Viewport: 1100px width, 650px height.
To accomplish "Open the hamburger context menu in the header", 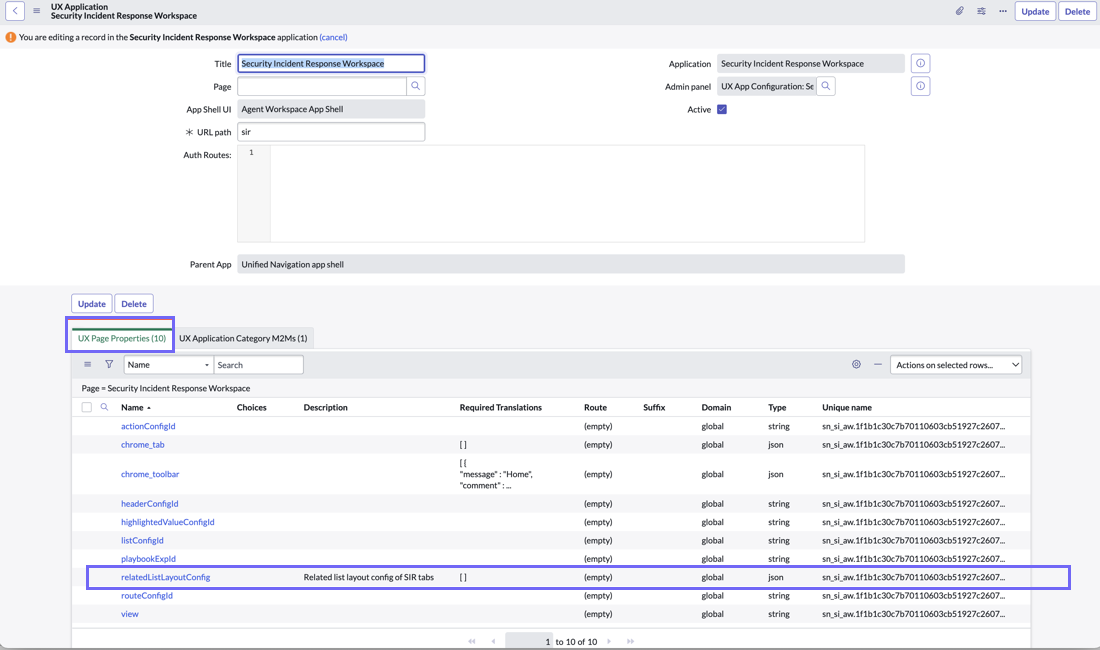I will click(36, 11).
